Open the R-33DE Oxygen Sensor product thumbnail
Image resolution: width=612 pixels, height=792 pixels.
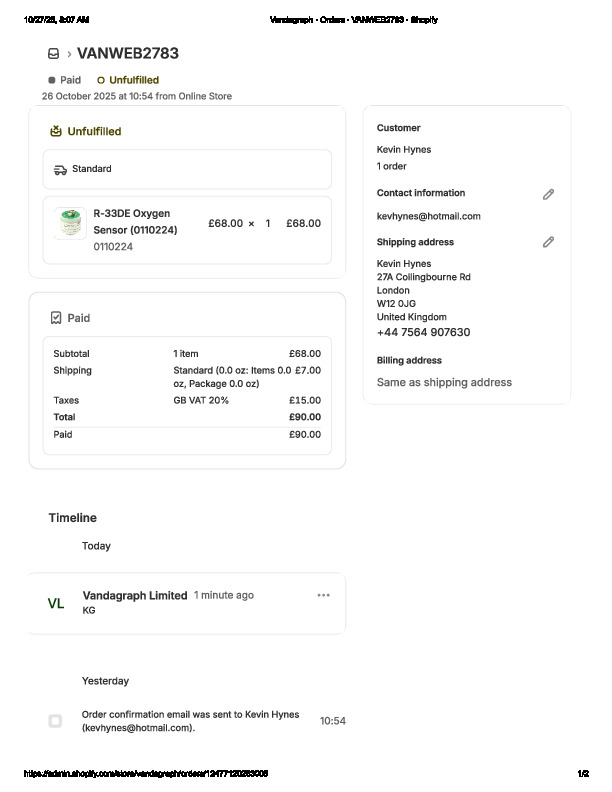point(70,223)
